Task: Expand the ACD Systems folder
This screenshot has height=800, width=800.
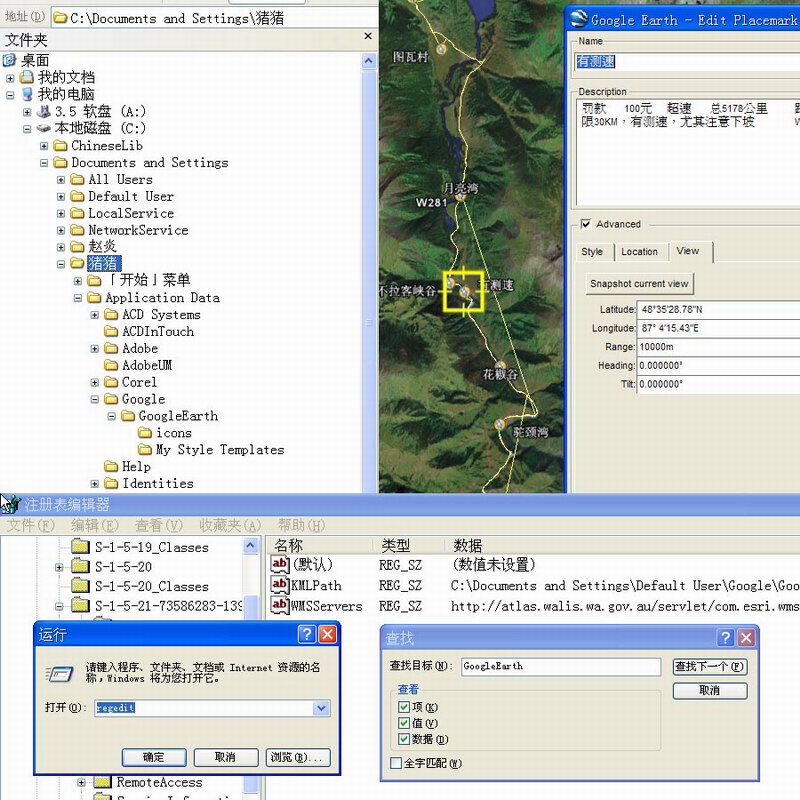Action: [x=94, y=315]
